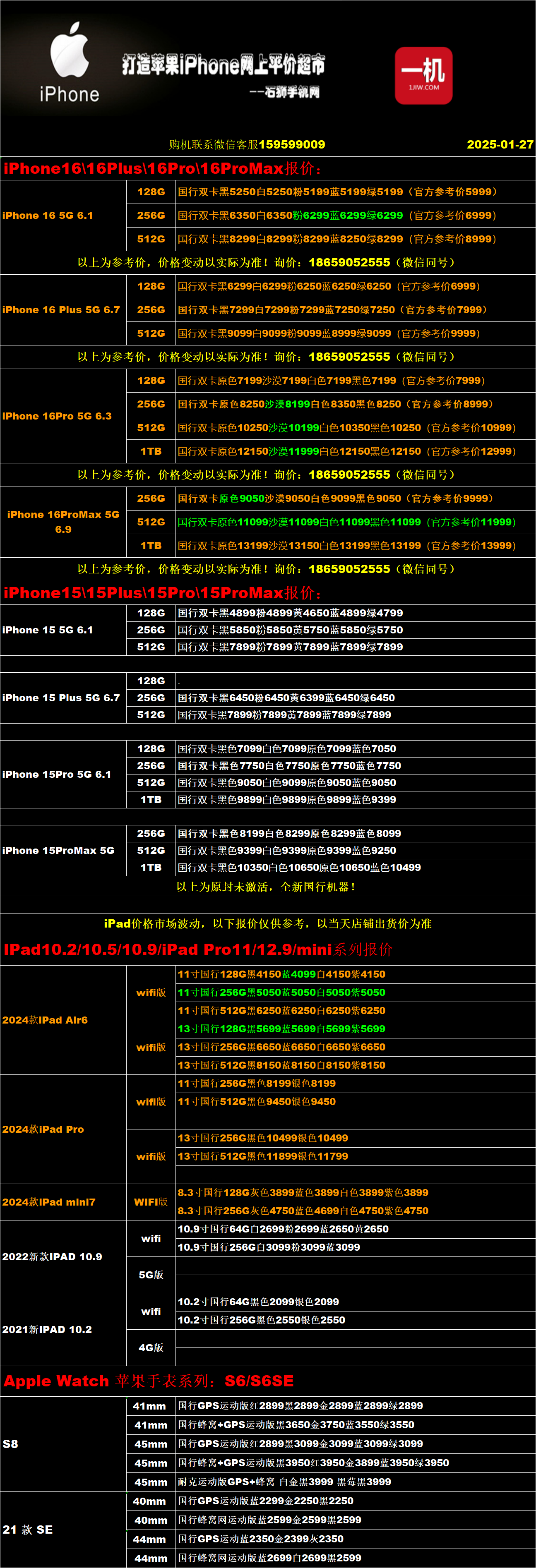The width and height of the screenshot is (536, 1568).
Task: Click the red 一机 1JIW.COM logo
Action: (x=424, y=75)
